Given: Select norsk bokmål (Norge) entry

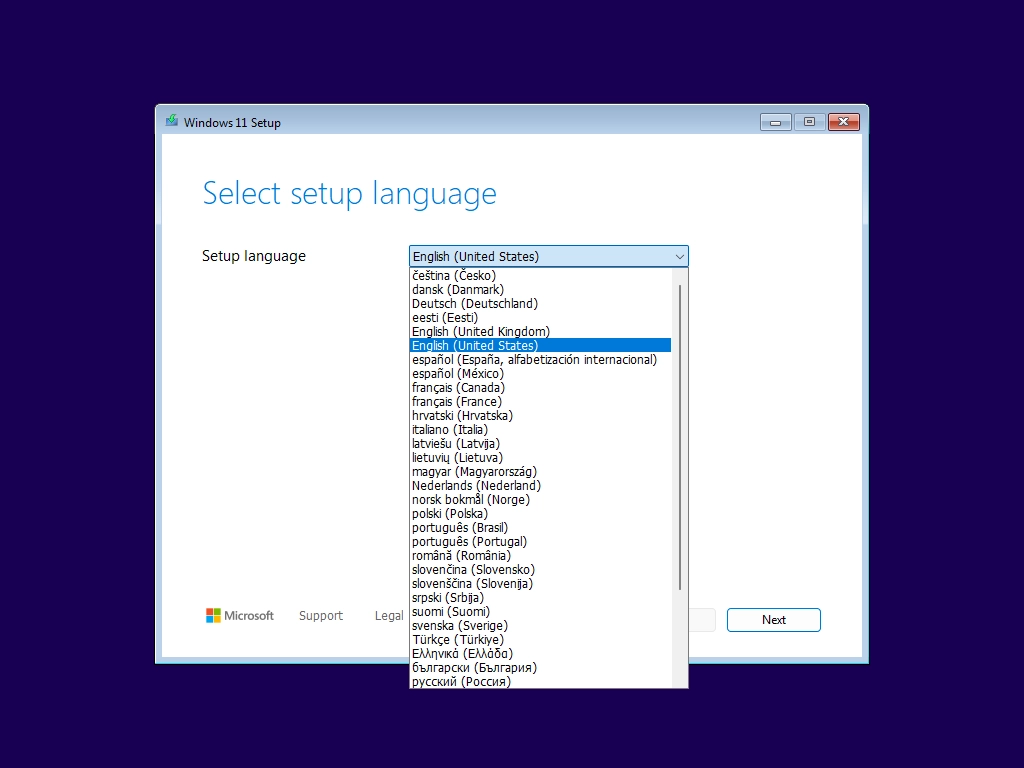Looking at the screenshot, I should click(x=540, y=500).
